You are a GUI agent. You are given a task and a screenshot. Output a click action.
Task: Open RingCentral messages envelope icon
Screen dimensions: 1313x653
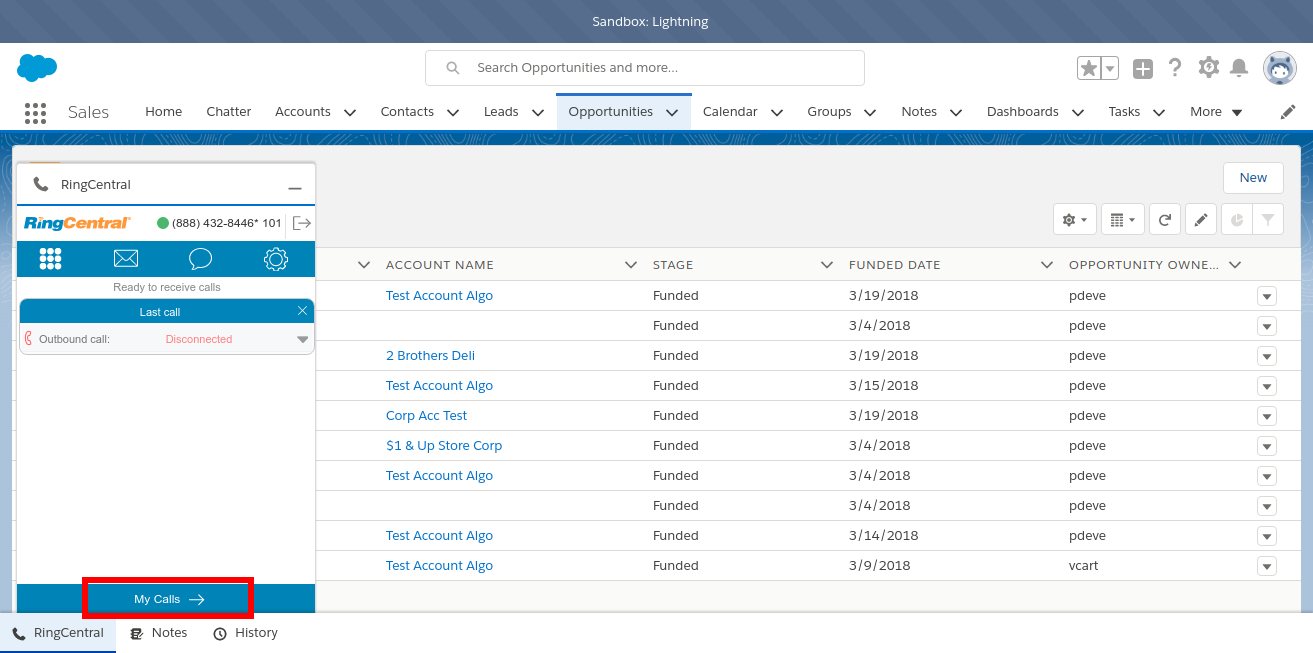tap(126, 259)
